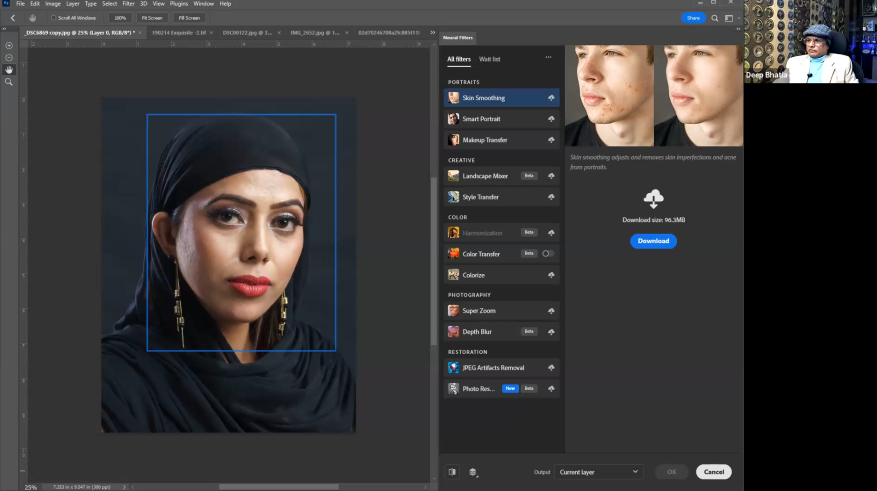
Task: Click the search icon in top bar
Action: tap(714, 18)
